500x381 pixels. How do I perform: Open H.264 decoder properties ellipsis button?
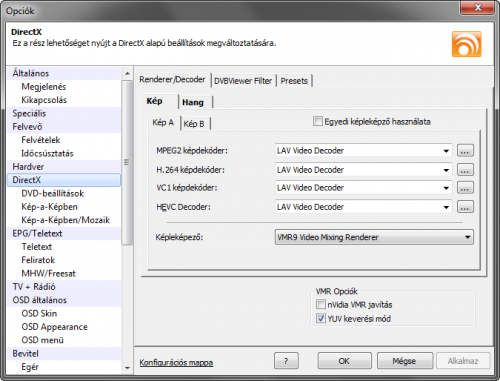[465, 170]
